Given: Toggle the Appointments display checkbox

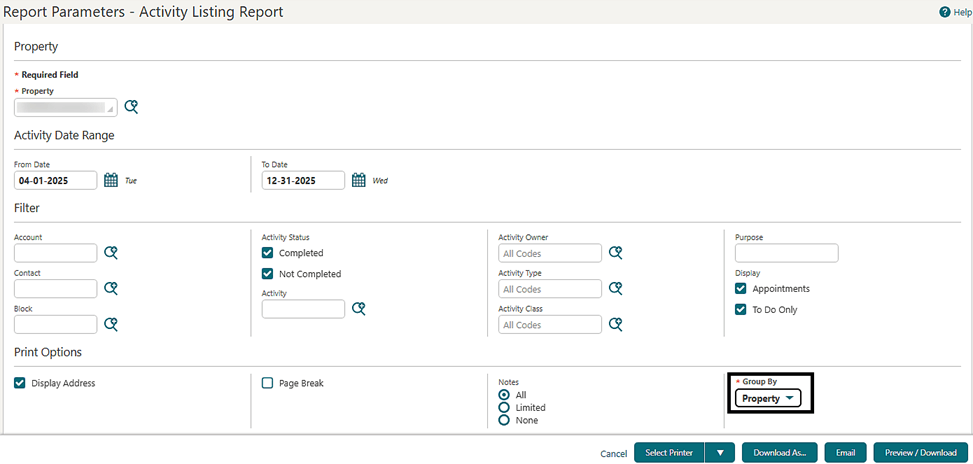Looking at the screenshot, I should coord(740,288).
